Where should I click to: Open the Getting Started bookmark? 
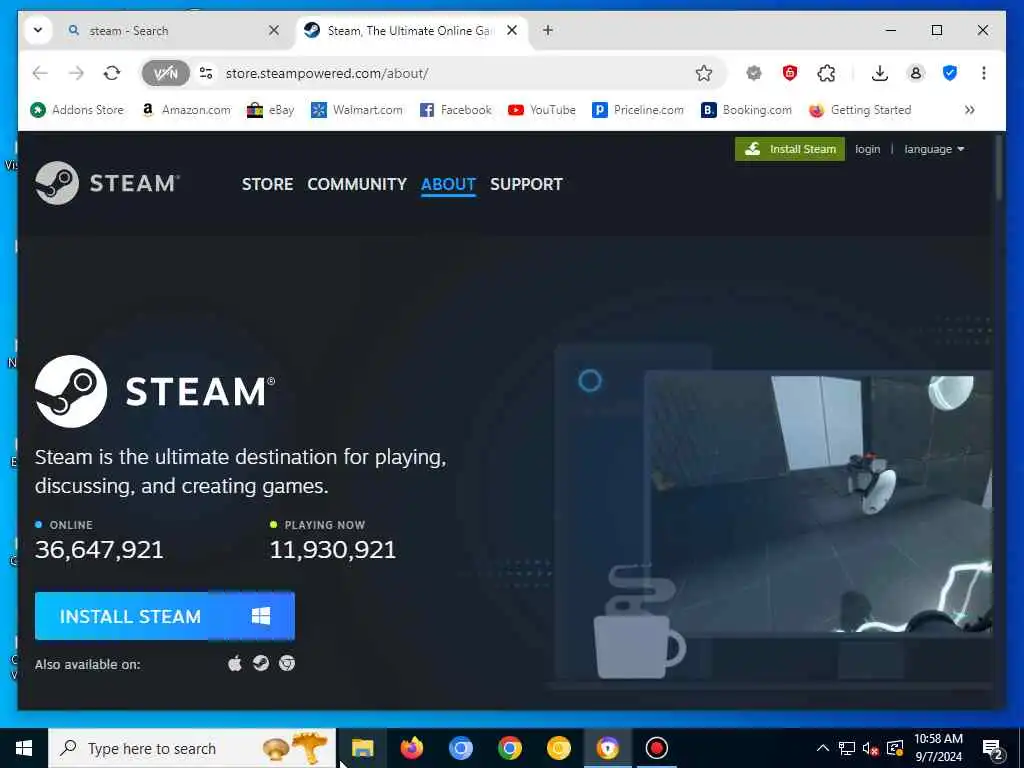(859, 110)
